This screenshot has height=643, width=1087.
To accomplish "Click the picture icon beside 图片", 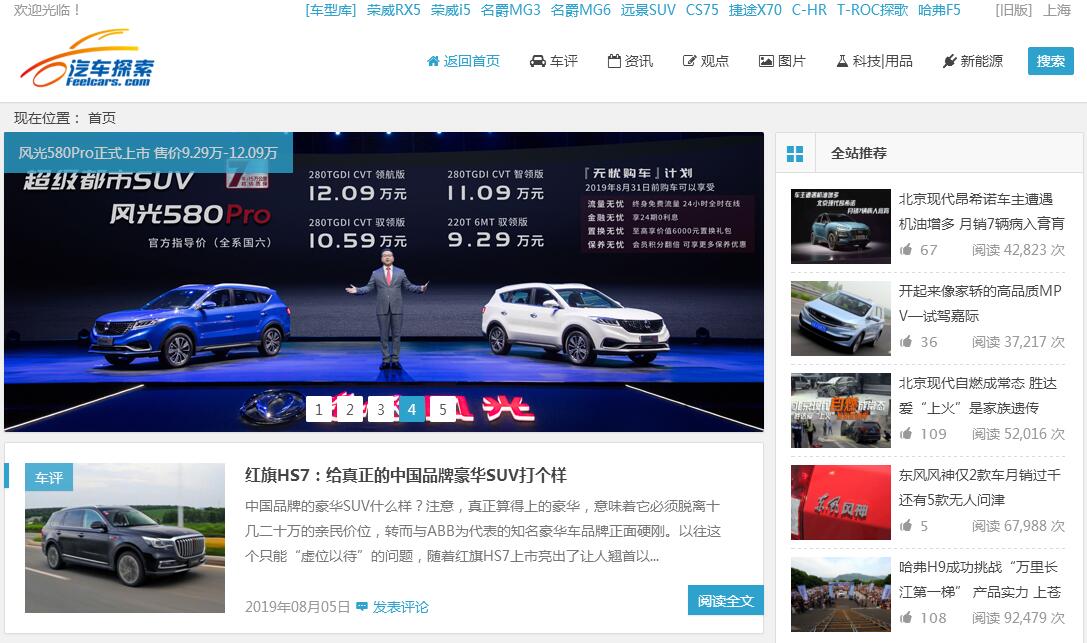I will tap(766, 61).
